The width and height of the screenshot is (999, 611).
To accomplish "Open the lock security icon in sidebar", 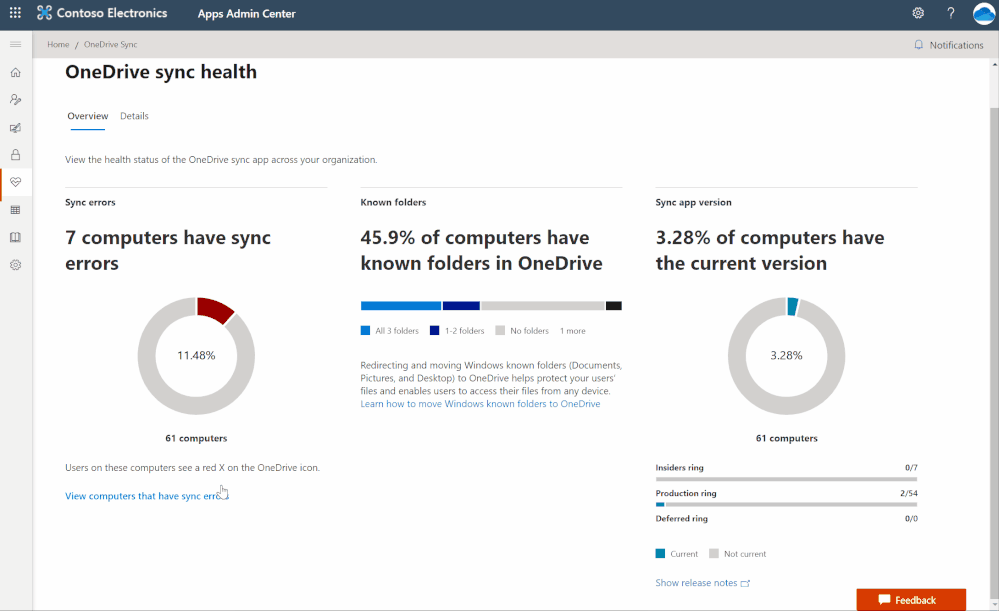I will (15, 155).
